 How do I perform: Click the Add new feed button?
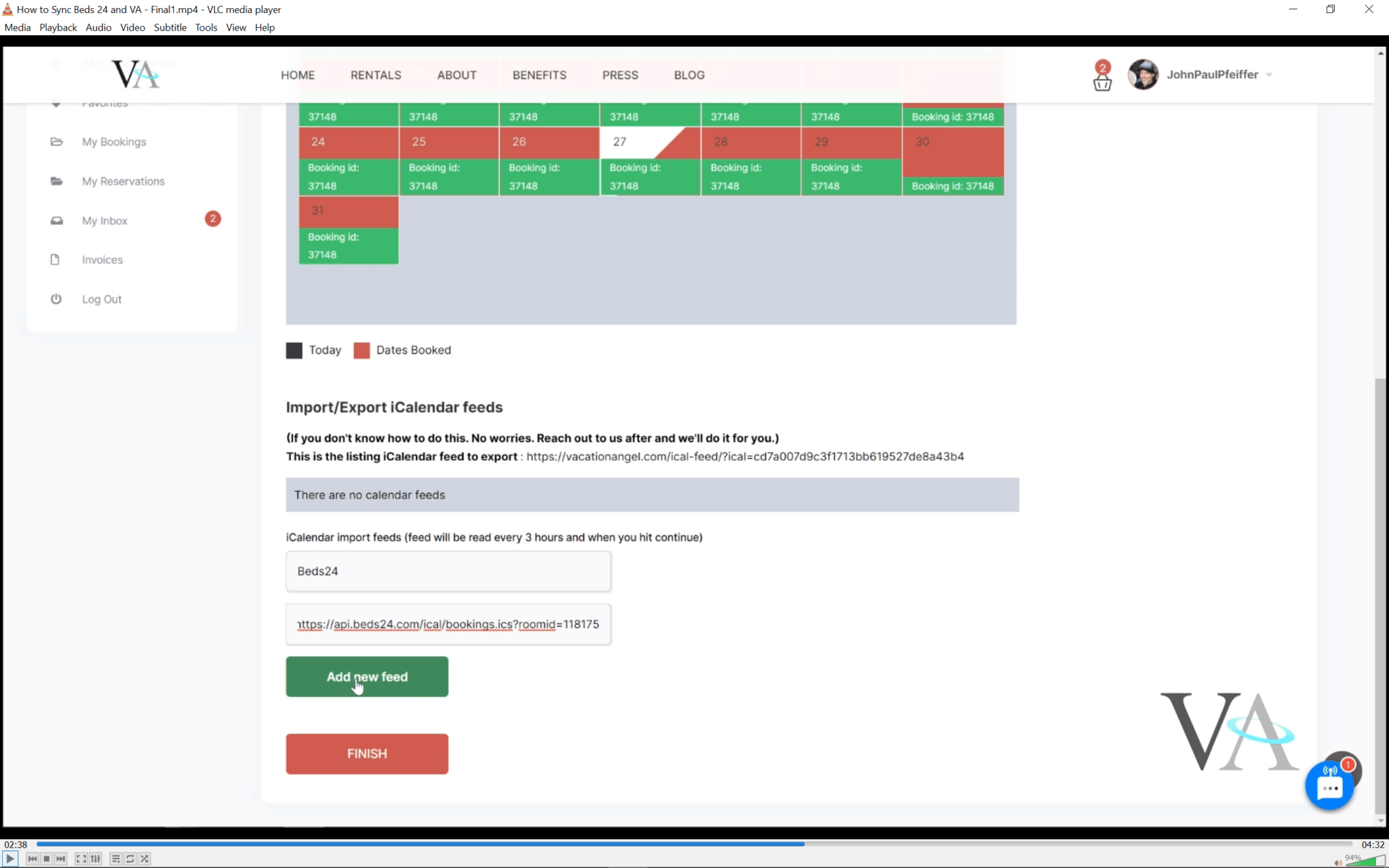coord(367,676)
